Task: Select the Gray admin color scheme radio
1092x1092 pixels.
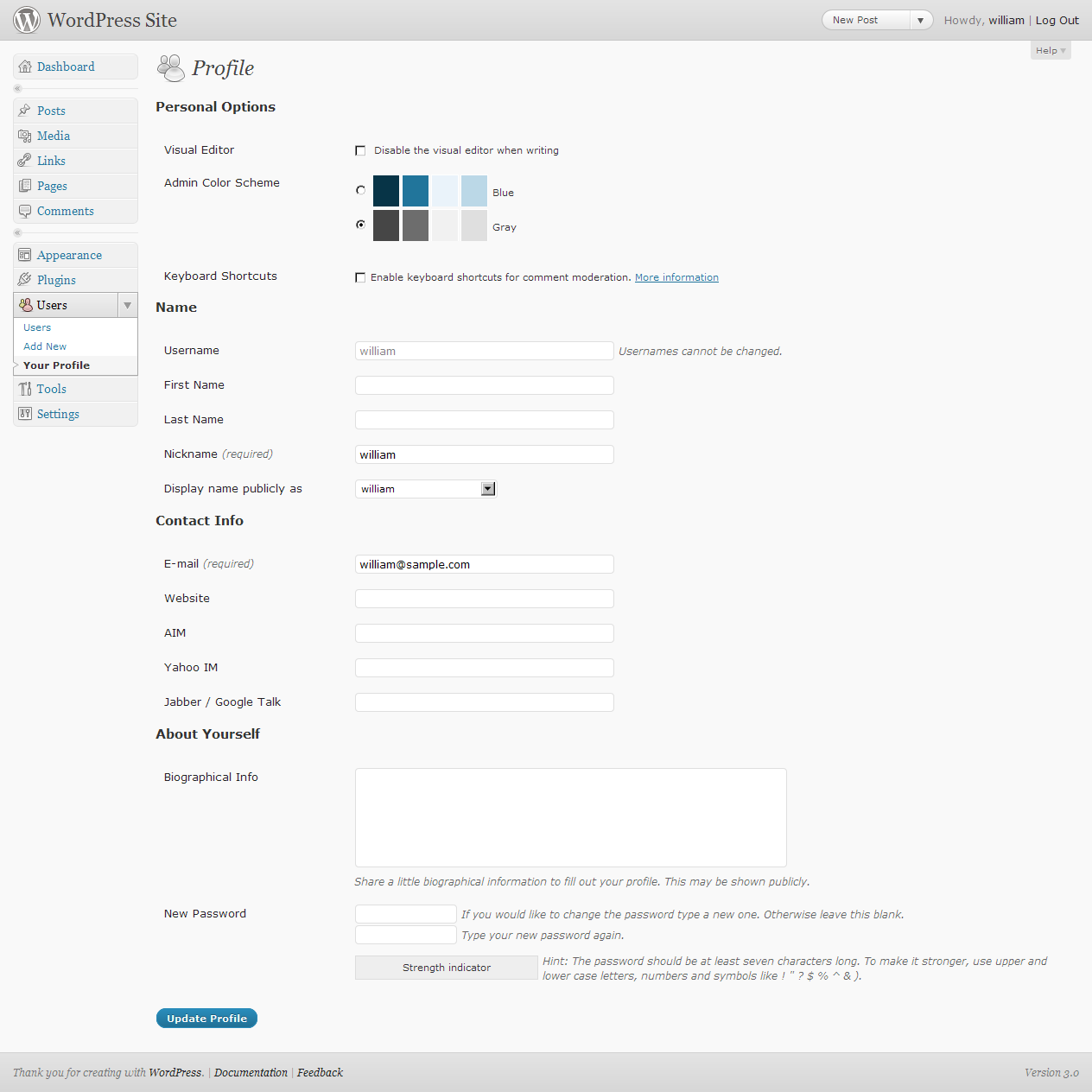Action: pyautogui.click(x=360, y=225)
